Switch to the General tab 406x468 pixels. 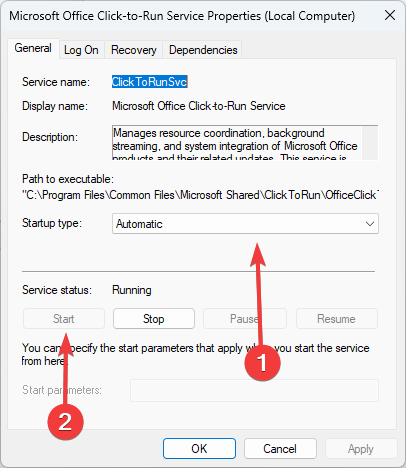pyautogui.click(x=33, y=48)
